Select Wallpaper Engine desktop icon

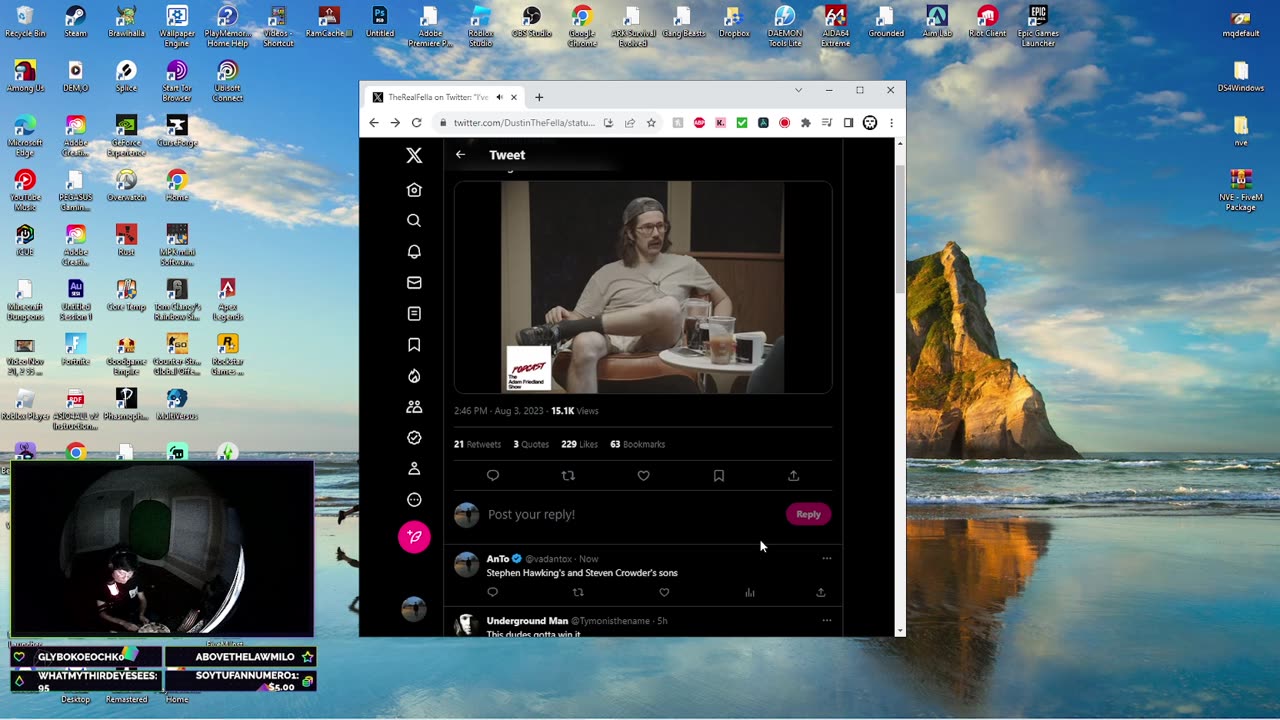tap(177, 26)
